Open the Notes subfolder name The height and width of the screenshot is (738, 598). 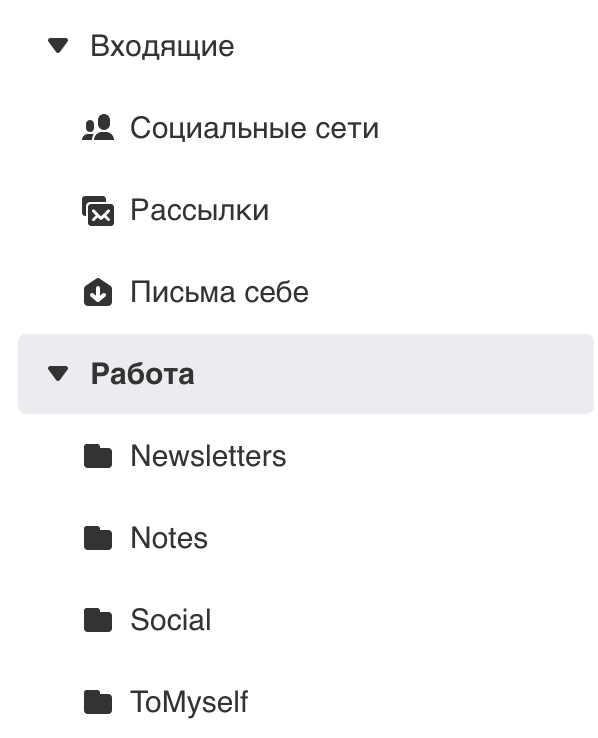pyautogui.click(x=169, y=537)
